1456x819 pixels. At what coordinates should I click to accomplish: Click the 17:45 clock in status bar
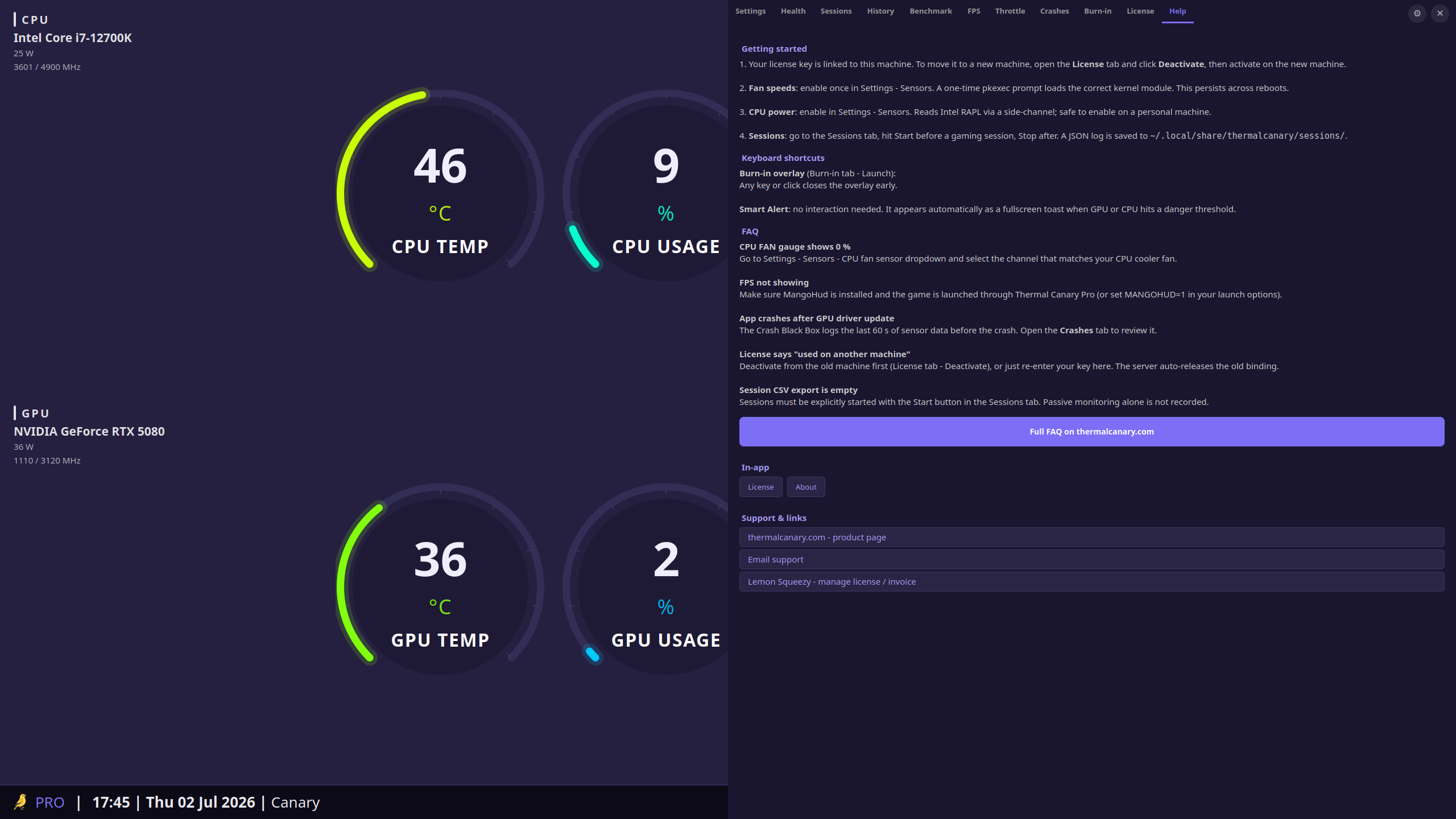(111, 803)
